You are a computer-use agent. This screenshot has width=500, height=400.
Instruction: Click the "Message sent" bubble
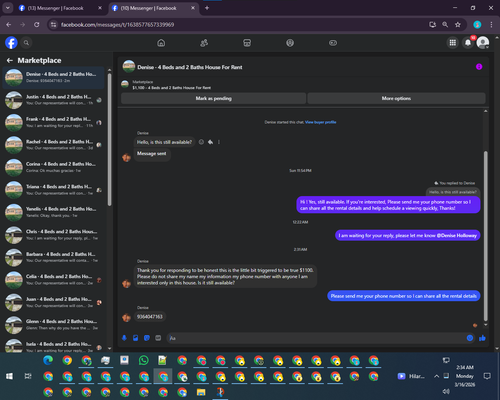152,154
